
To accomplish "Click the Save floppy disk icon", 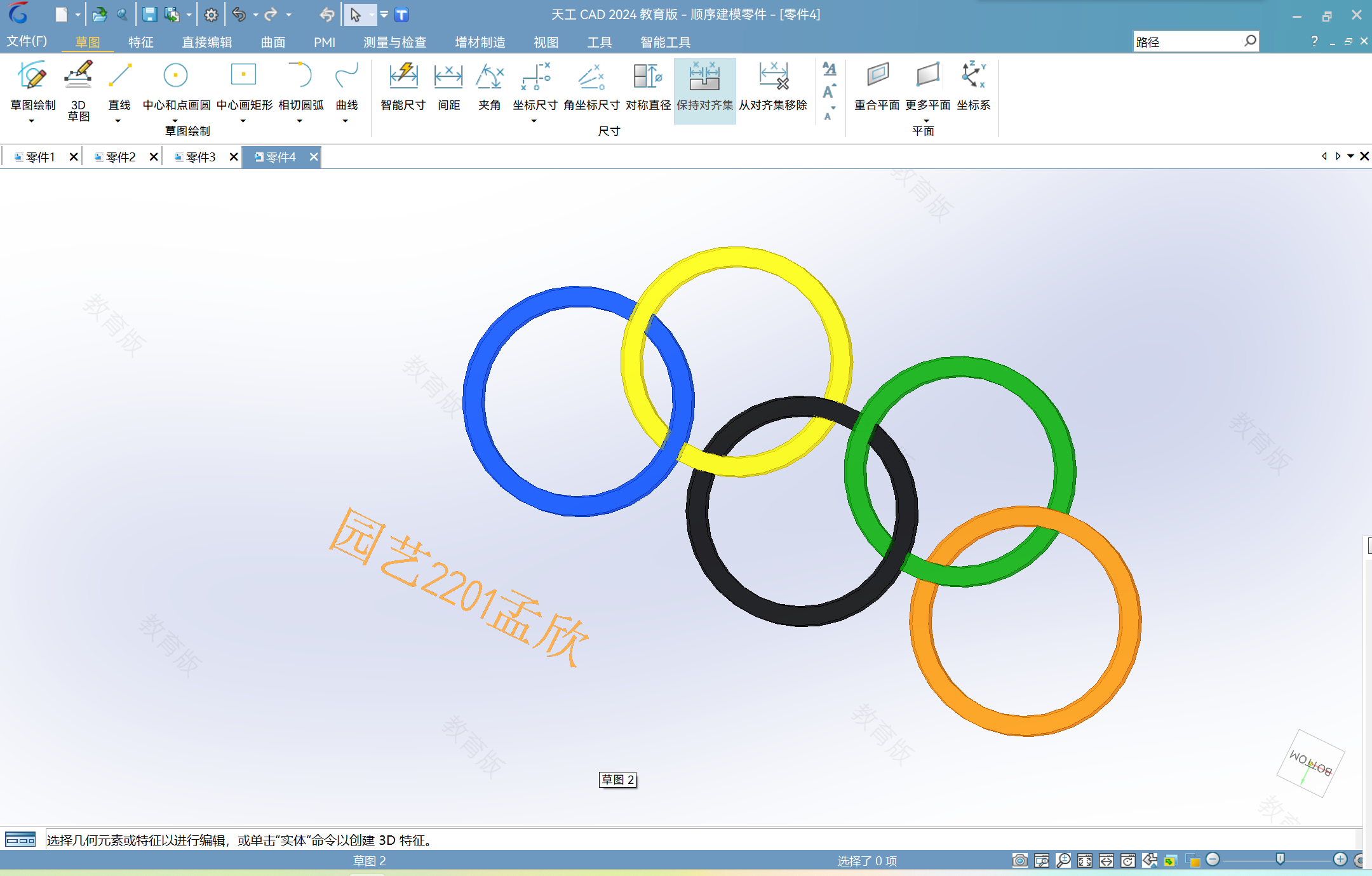I will tap(149, 14).
